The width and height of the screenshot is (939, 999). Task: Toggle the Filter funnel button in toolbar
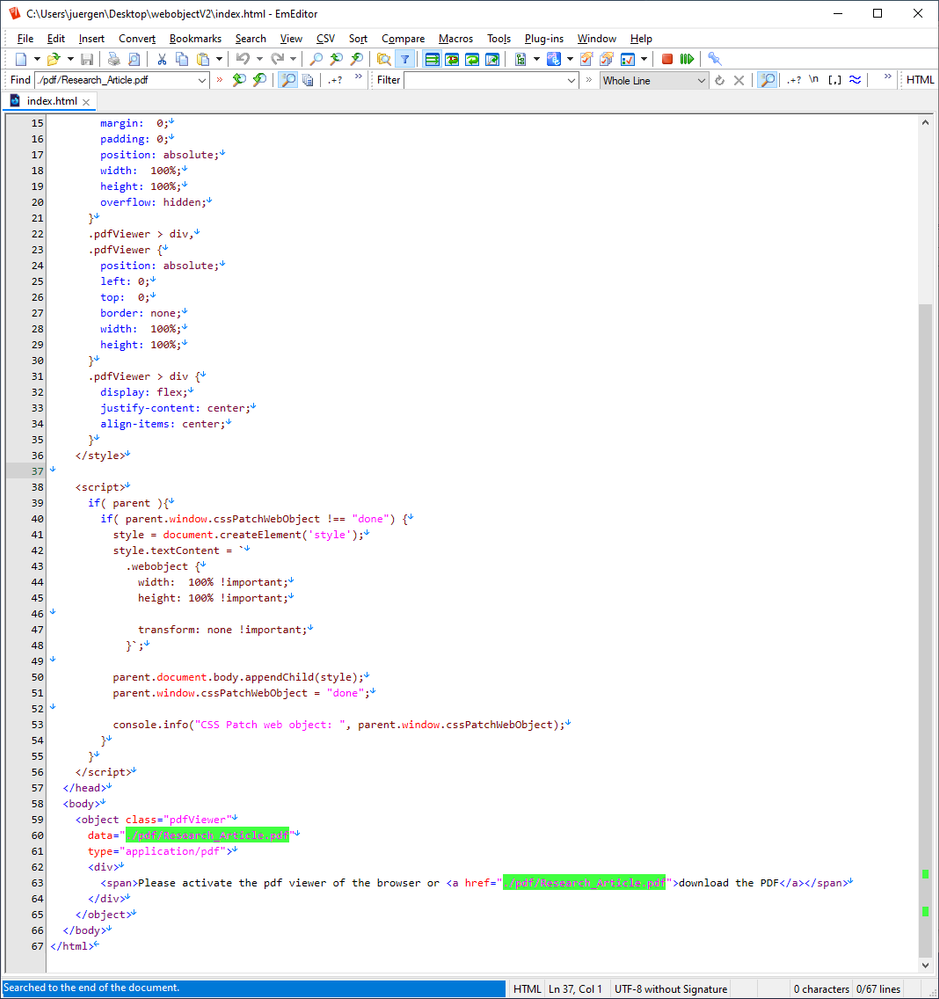[404, 59]
